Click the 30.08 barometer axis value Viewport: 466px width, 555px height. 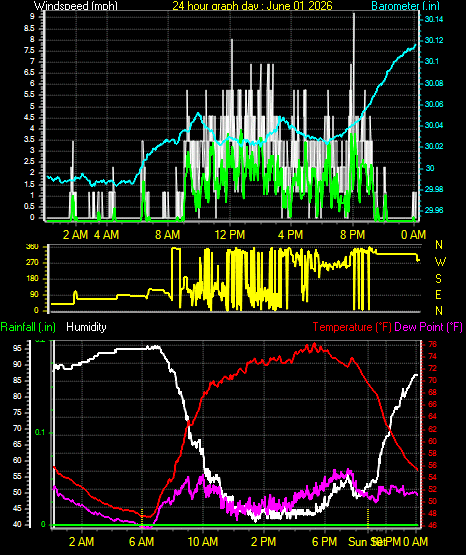click(434, 83)
